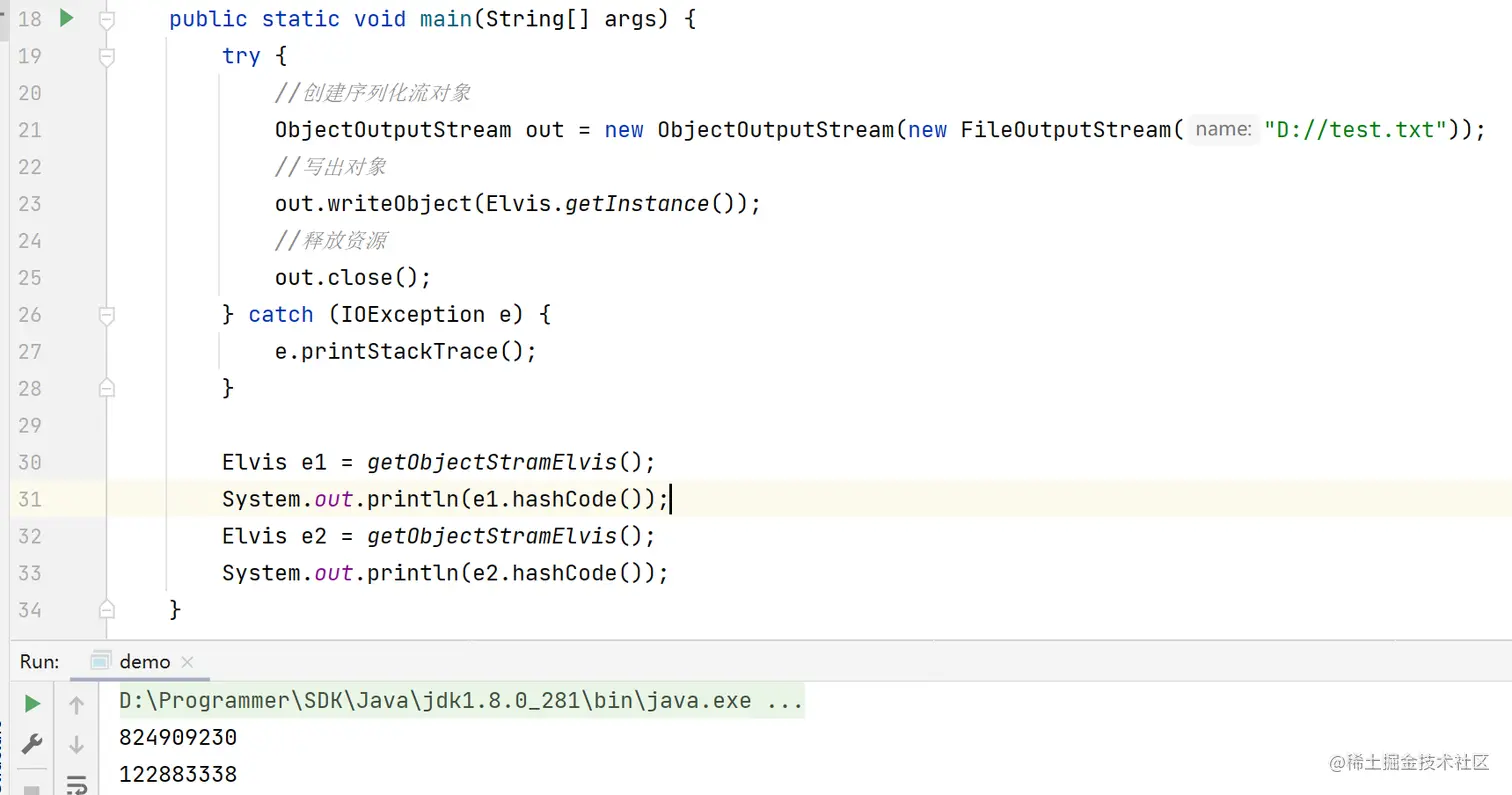The image size is (1512, 795).
Task: Click the comment //创建序列化流对象
Action: 373,93
